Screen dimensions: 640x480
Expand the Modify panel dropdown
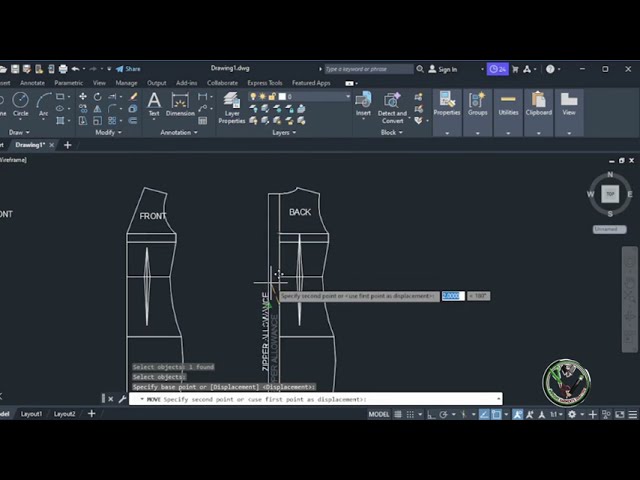(108, 132)
